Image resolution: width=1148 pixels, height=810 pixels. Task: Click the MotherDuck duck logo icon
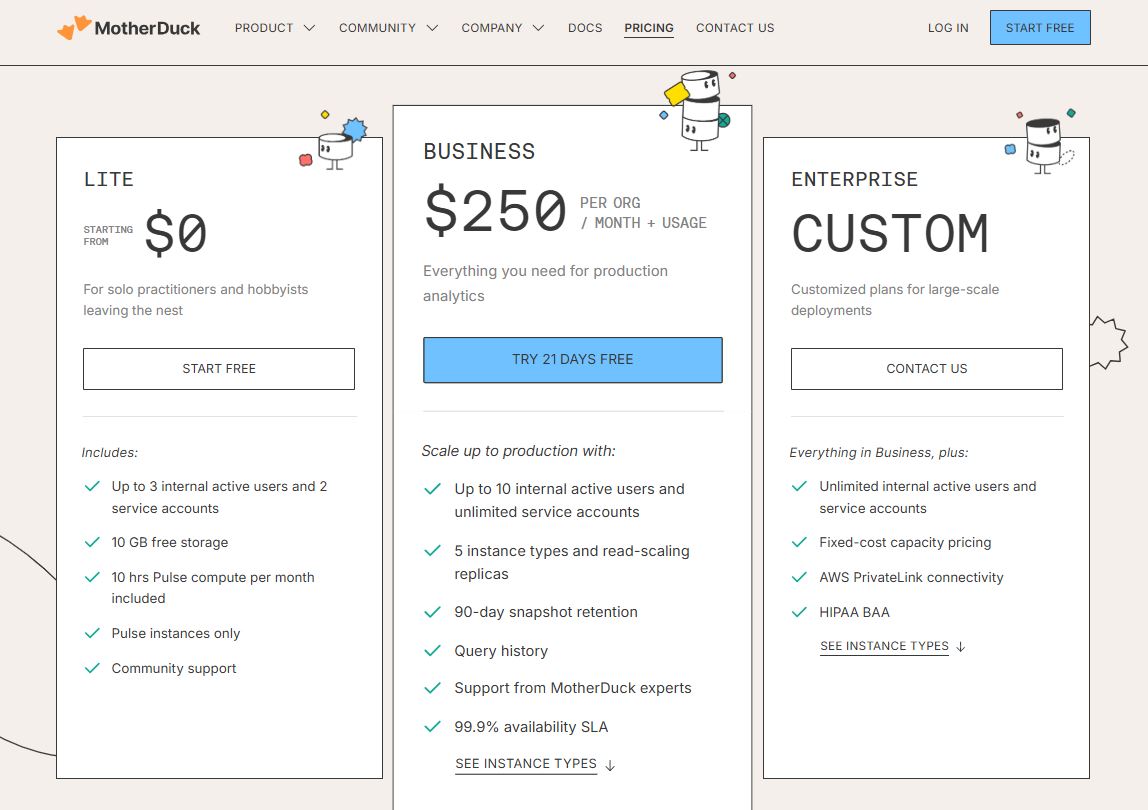click(x=75, y=27)
